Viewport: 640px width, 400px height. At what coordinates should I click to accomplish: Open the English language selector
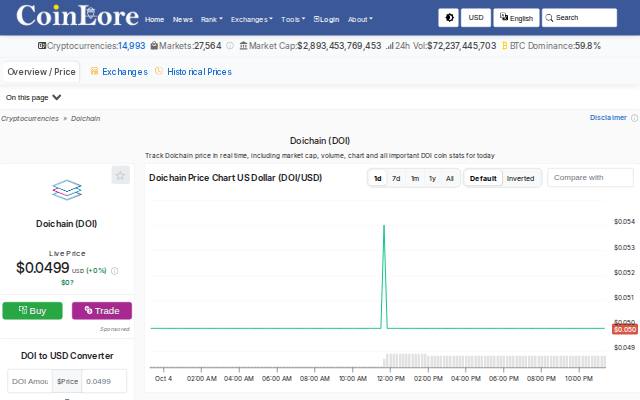[516, 18]
